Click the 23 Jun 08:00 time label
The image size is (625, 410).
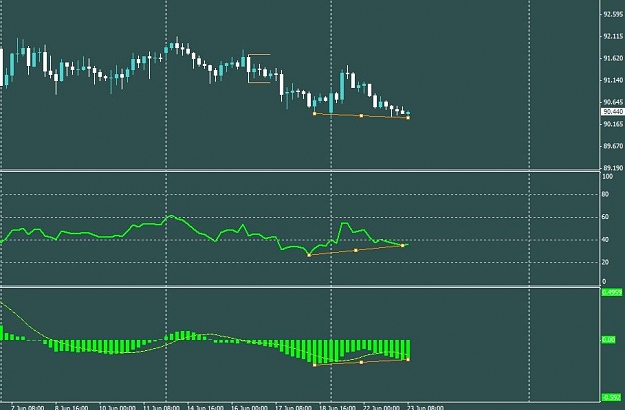425,407
